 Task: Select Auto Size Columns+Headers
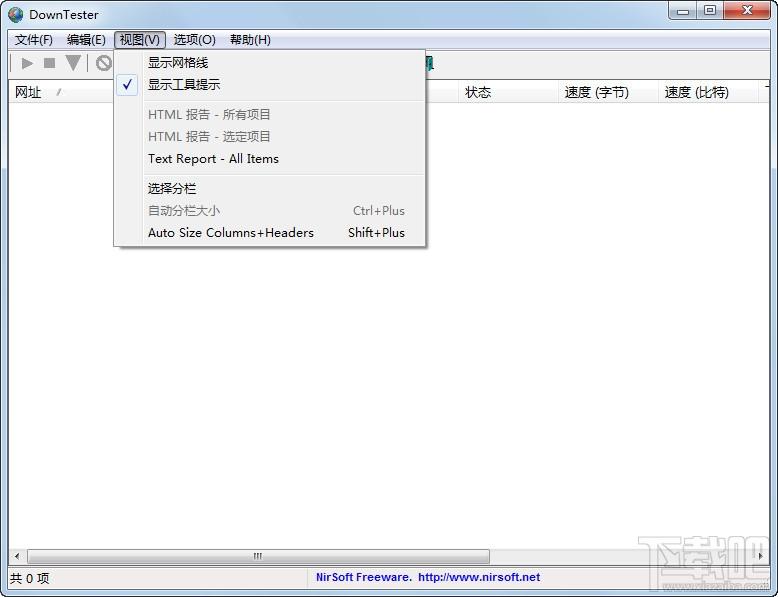click(231, 233)
